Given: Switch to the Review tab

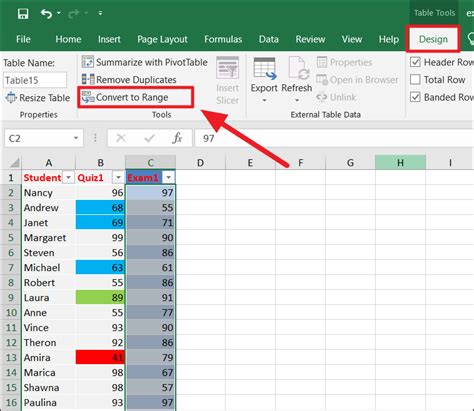Looking at the screenshot, I should [310, 39].
